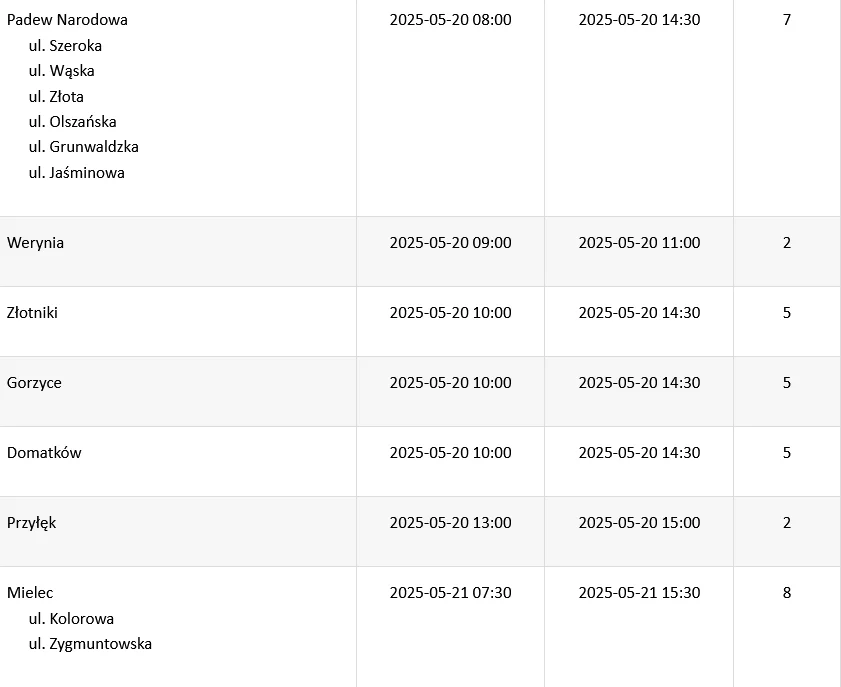This screenshot has width=841, height=687.
Task: Click ul. Olszańska in the list
Action: [72, 122]
